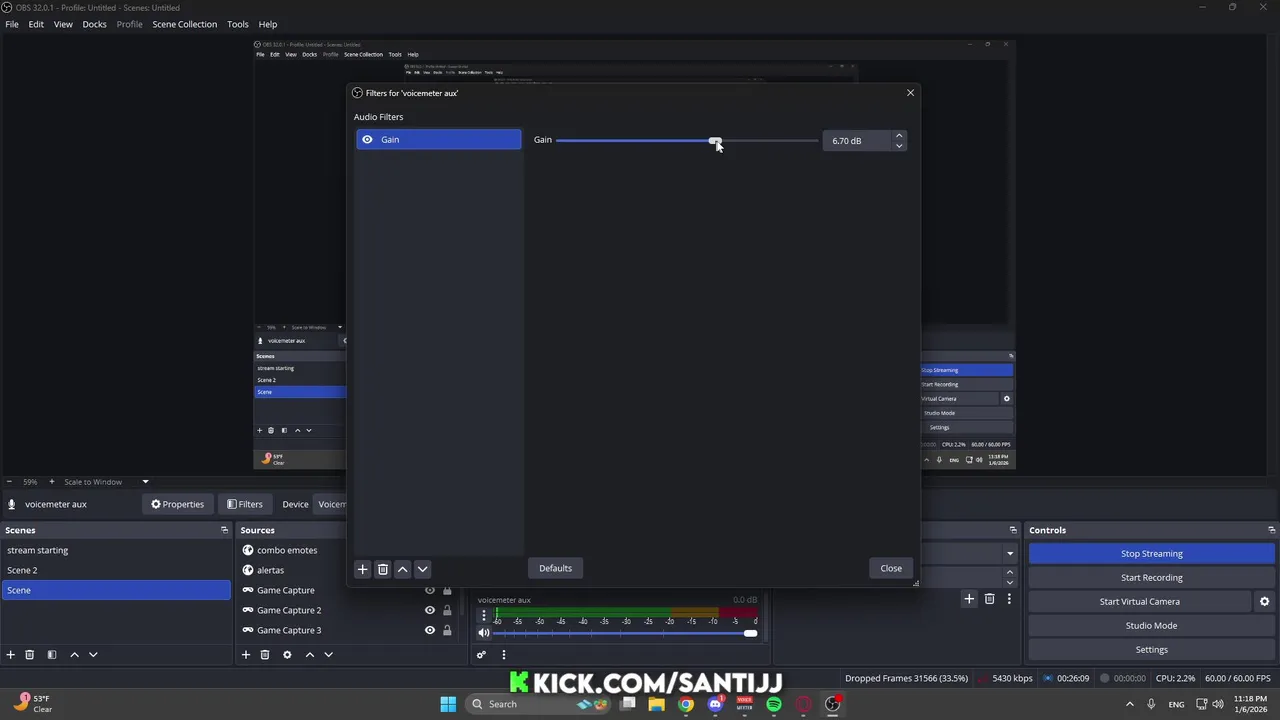Screen dimensions: 1280x720
Task: Enable Studio Mode
Action: [1152, 626]
